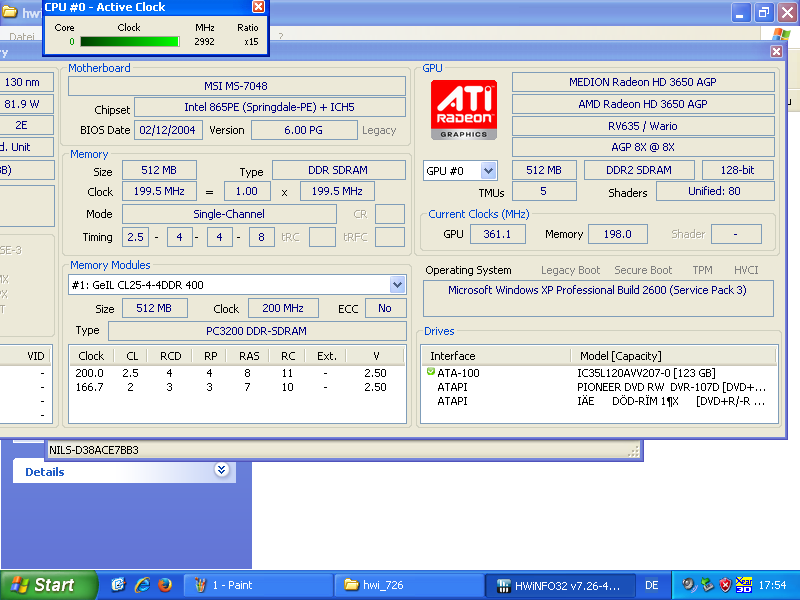The height and width of the screenshot is (600, 800).
Task: Click the Windows flag logo in Explorer
Action: [781, 35]
